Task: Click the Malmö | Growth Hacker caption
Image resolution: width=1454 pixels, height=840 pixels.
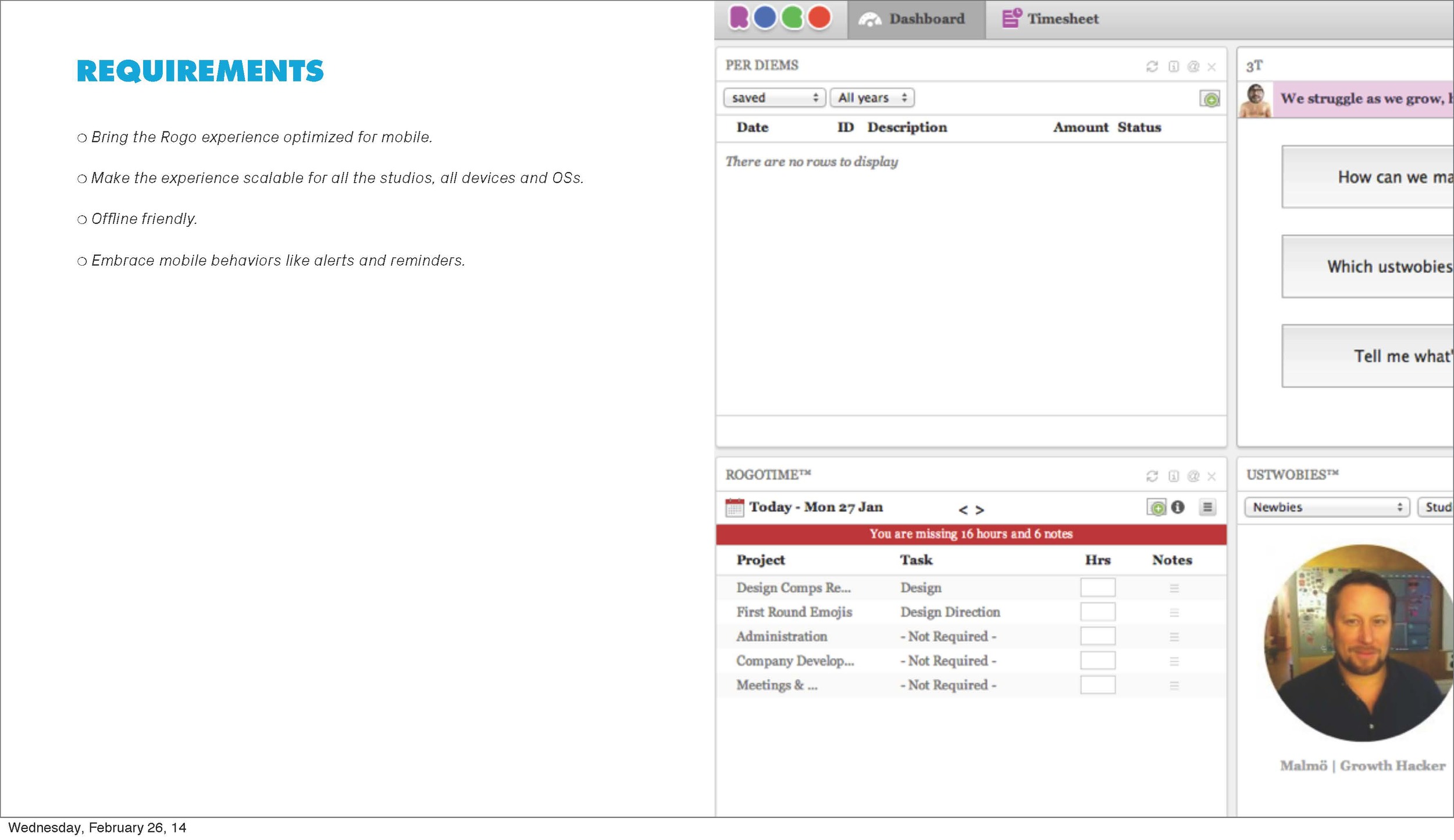Action: (x=1363, y=766)
